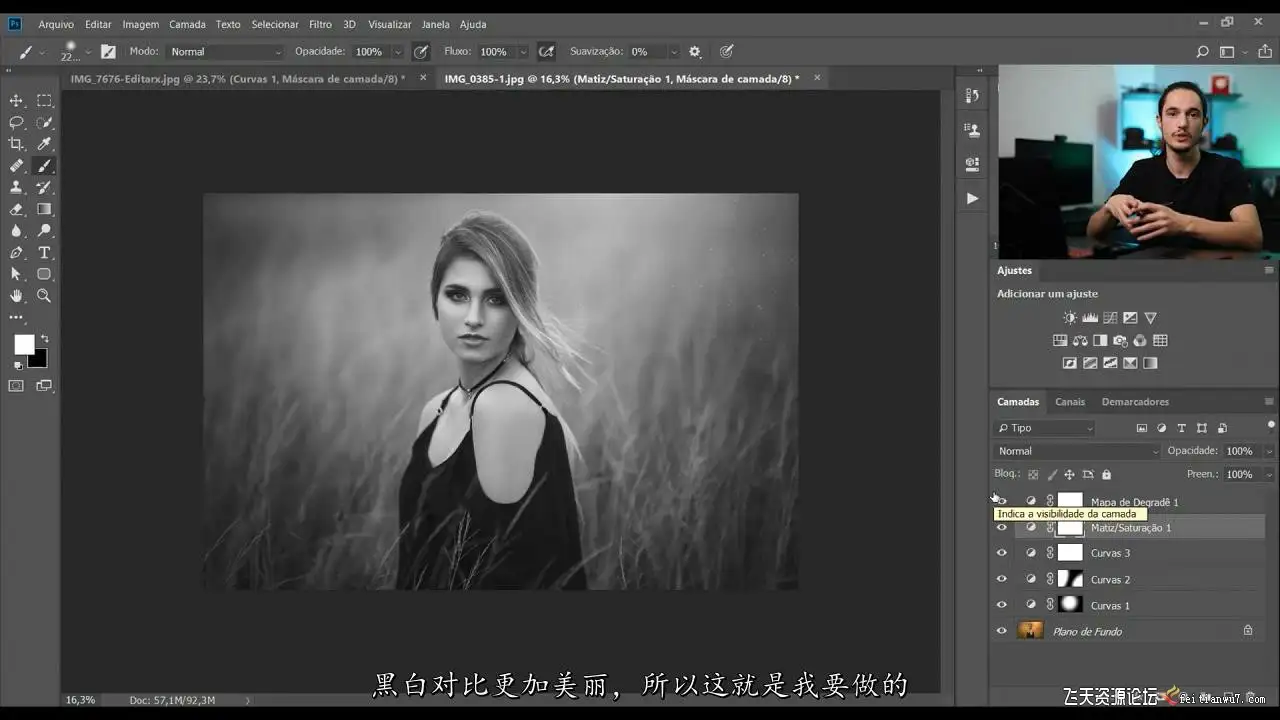This screenshot has height=720, width=1280.
Task: Hide the Curvas 3 layer
Action: tap(1002, 553)
